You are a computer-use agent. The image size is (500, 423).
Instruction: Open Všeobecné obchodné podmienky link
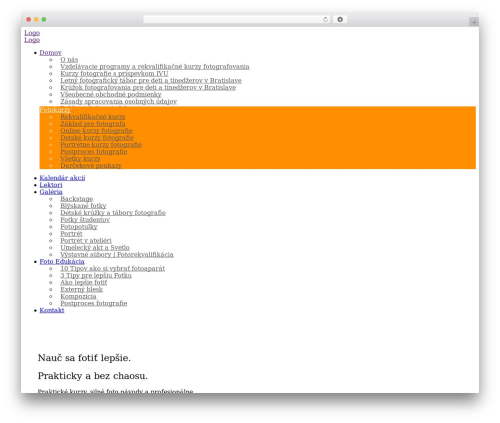(x=111, y=95)
